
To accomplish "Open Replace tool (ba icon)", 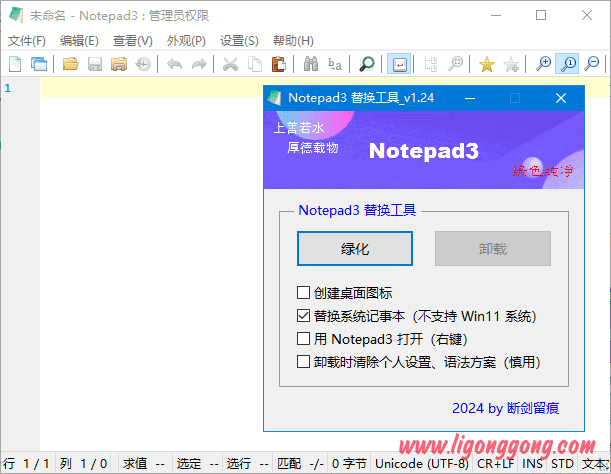I will (335, 64).
